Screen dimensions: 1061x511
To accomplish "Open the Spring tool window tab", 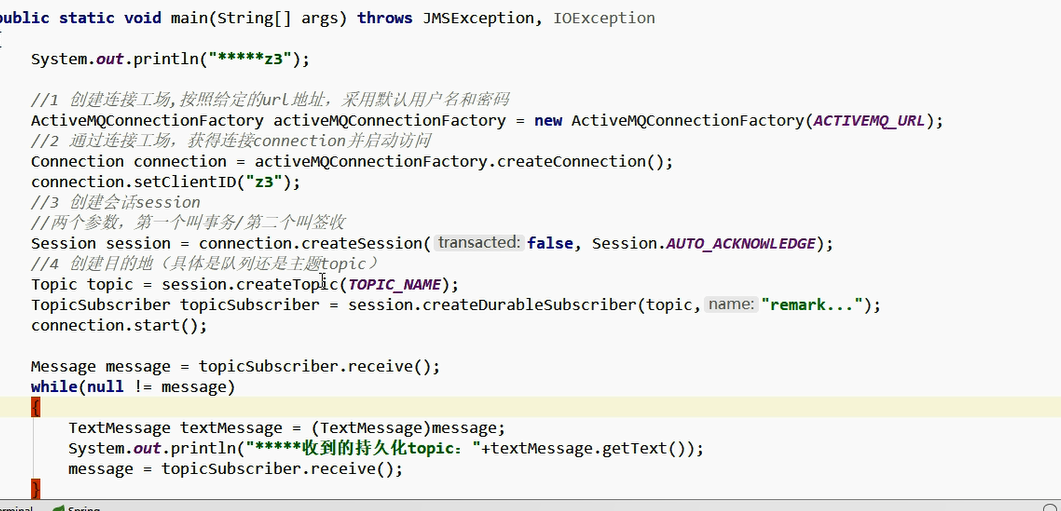I will (x=77, y=508).
